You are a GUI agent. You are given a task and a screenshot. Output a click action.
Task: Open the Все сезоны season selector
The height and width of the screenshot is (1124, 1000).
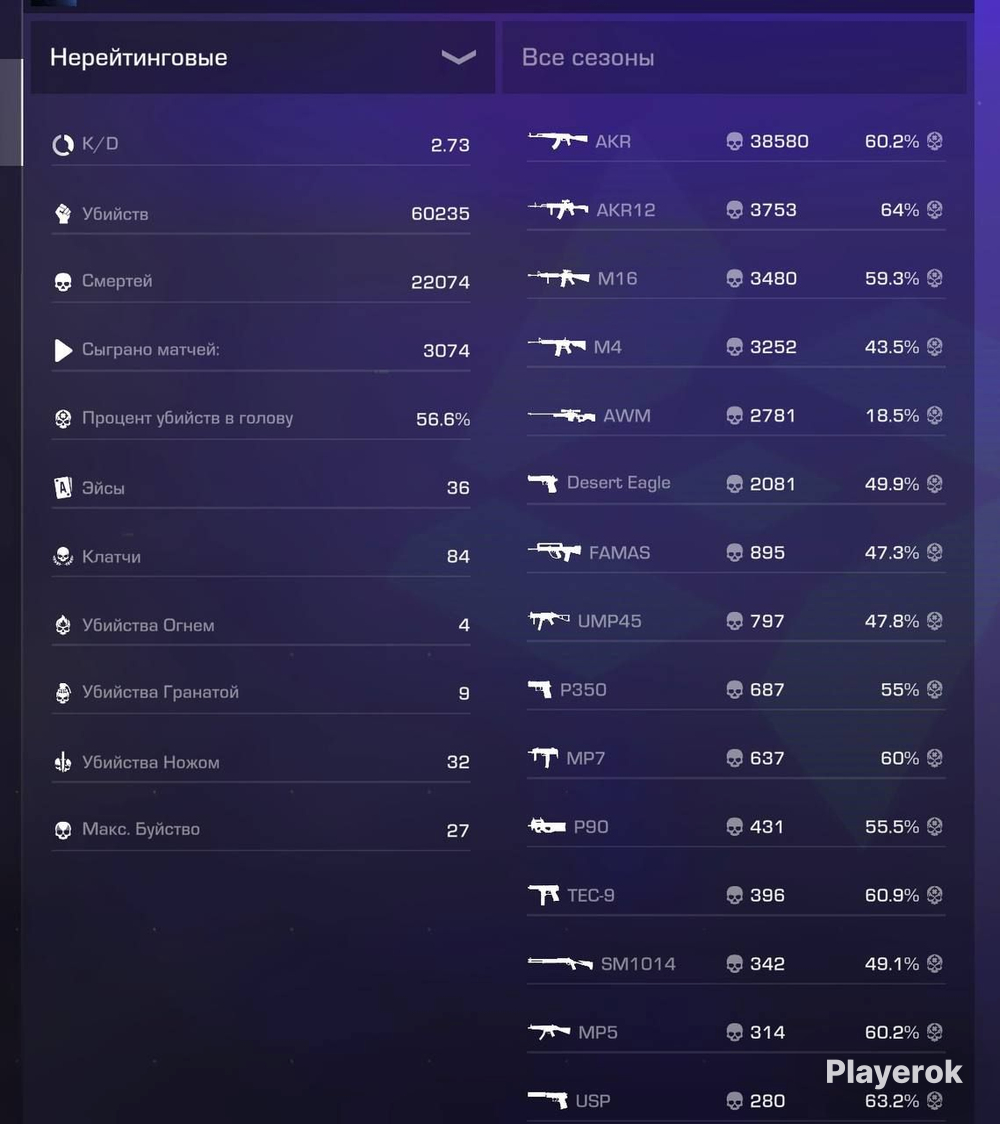(x=734, y=57)
